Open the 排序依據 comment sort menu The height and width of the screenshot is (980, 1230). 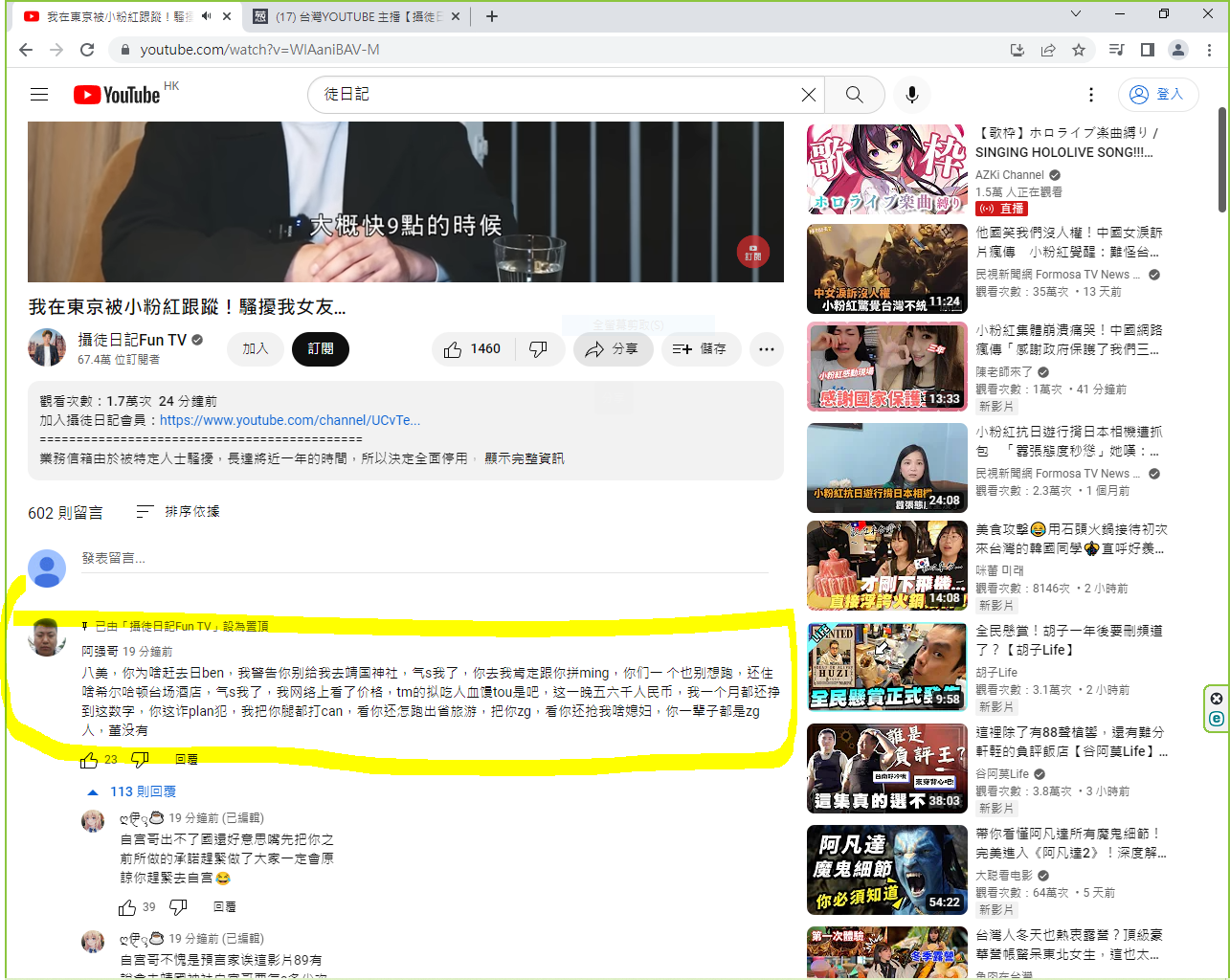coord(178,512)
